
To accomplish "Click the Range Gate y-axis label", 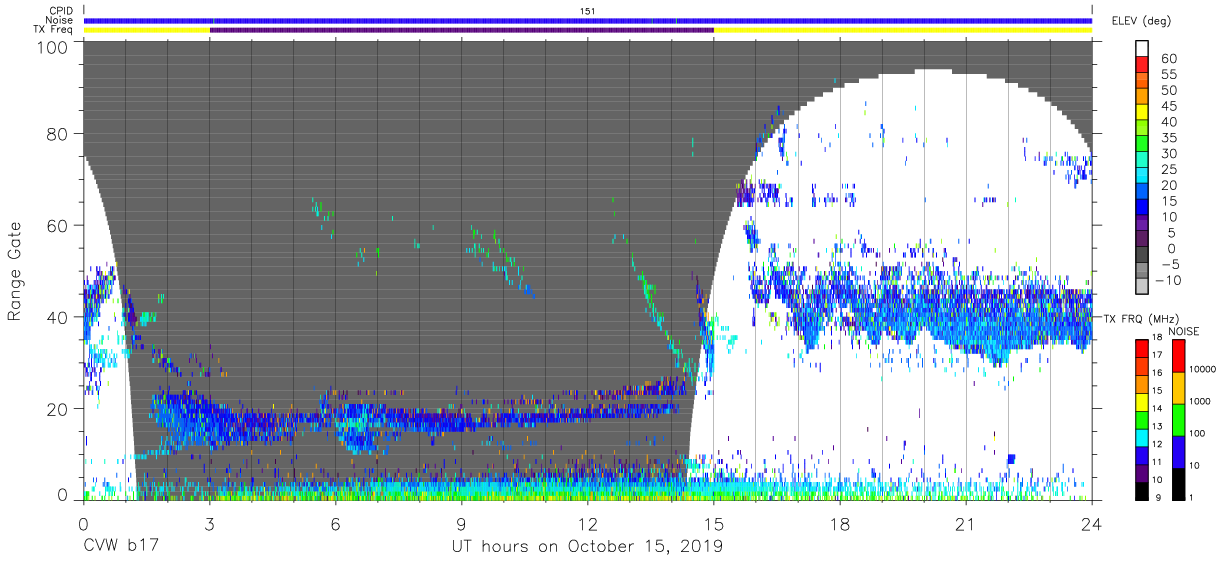I will 15,271.
